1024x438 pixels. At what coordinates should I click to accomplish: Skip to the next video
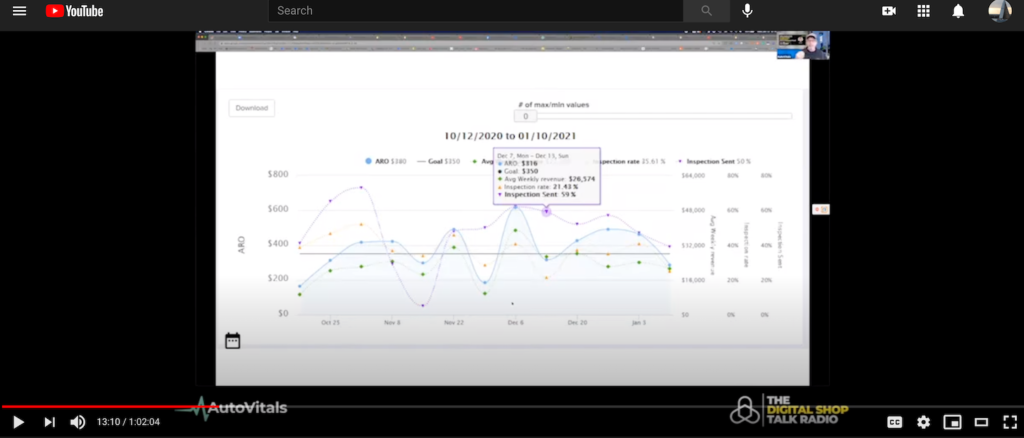pos(50,422)
